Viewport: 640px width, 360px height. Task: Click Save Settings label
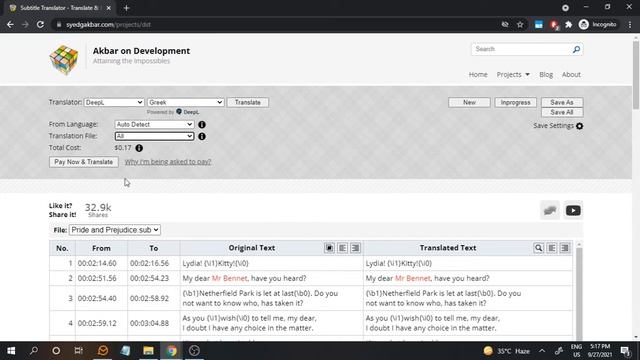(553, 126)
